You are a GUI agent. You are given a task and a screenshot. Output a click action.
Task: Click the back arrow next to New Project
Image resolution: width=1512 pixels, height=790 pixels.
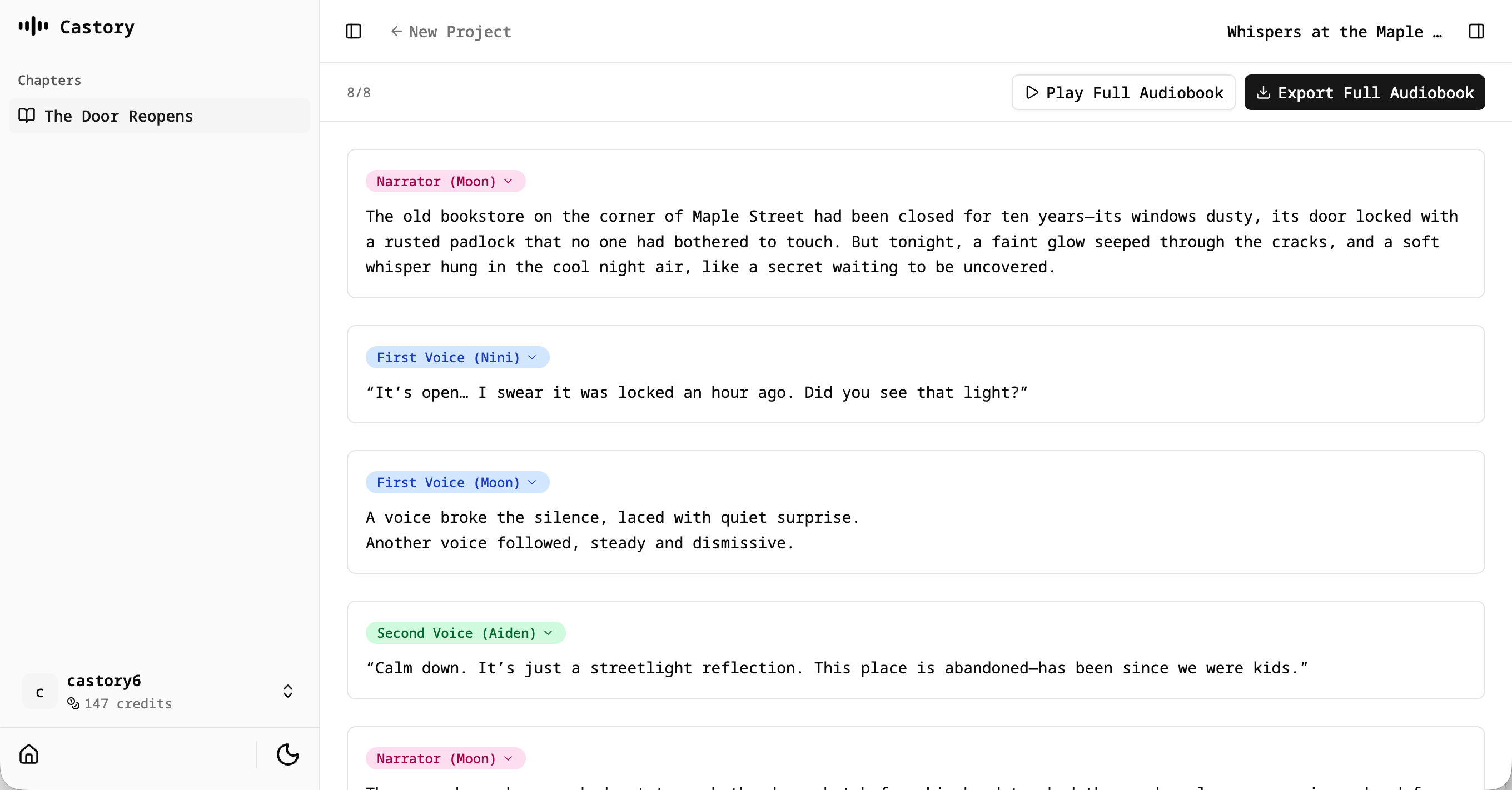coord(397,31)
